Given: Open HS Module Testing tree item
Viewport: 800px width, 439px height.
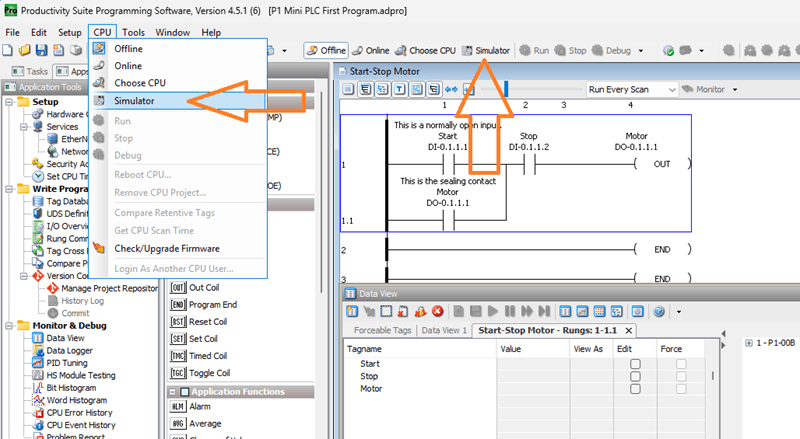Looking at the screenshot, I should [74, 375].
